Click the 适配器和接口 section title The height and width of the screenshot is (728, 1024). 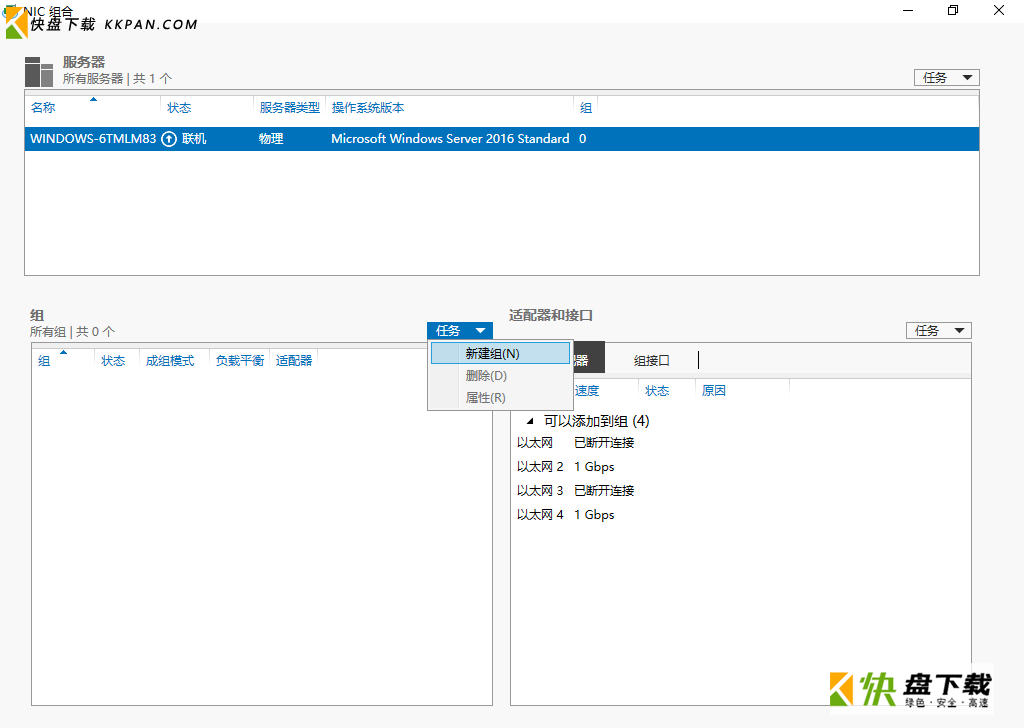click(551, 315)
